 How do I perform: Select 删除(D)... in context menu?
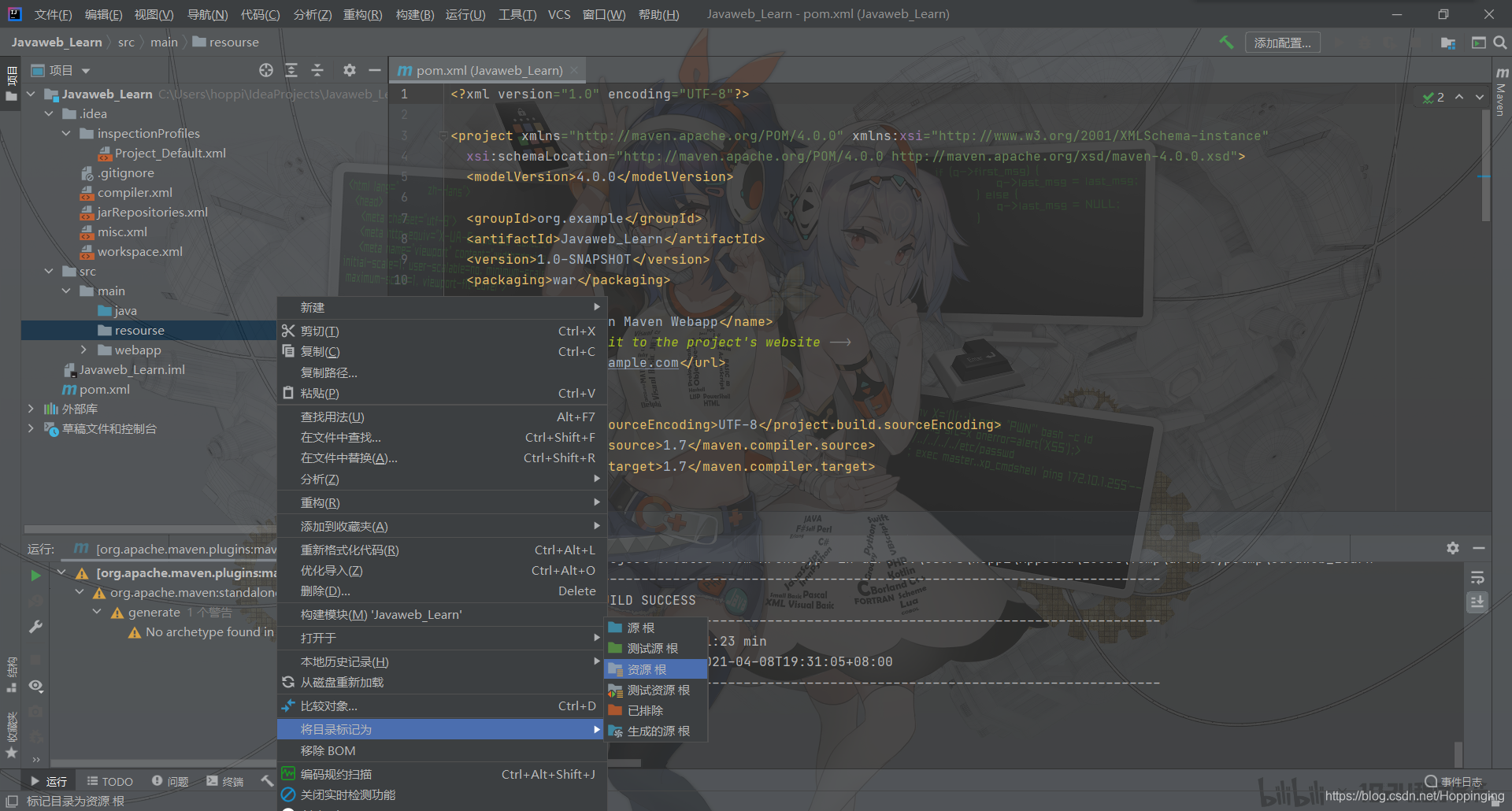tap(442, 591)
